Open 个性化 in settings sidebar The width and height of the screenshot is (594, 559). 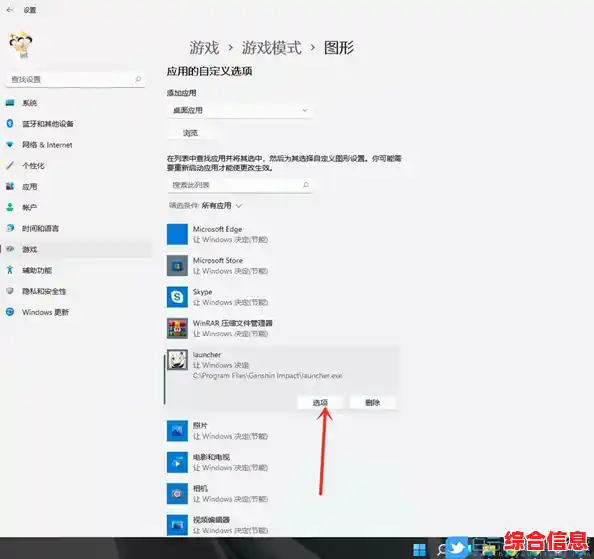(x=33, y=166)
